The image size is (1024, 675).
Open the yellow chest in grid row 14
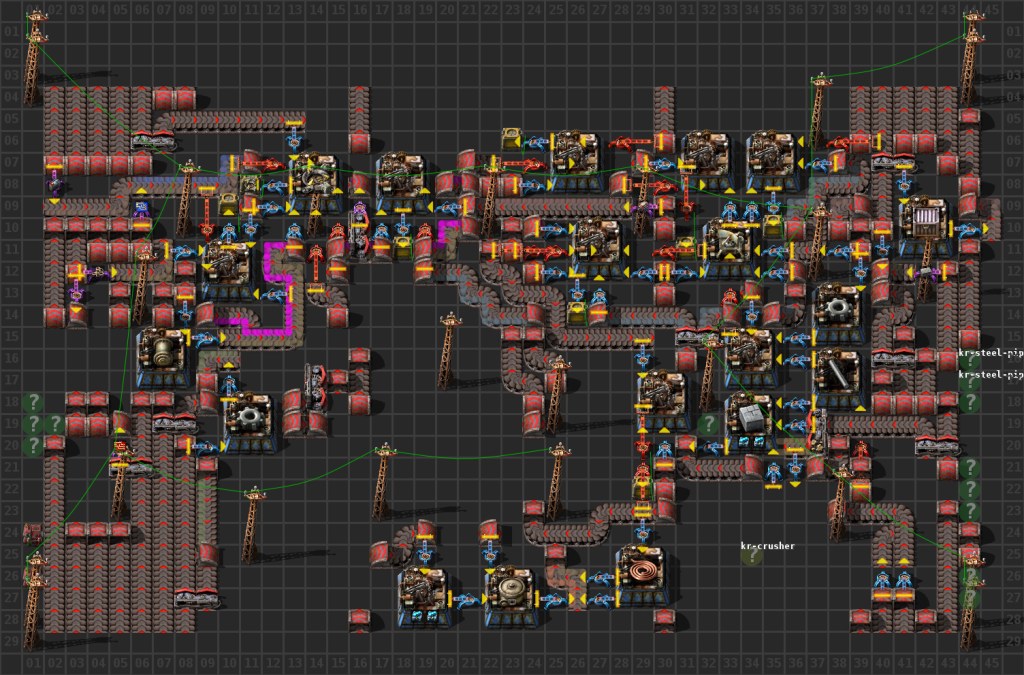pyautogui.click(x=577, y=314)
